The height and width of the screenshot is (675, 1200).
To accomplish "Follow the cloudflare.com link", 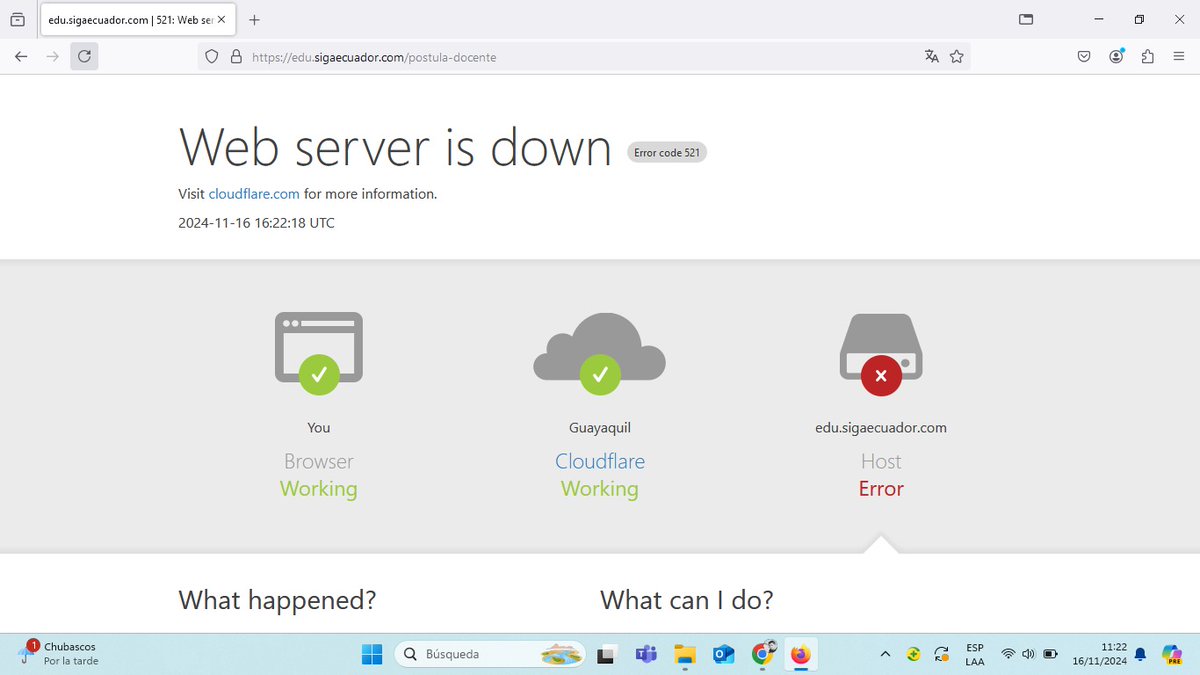I will click(x=254, y=194).
